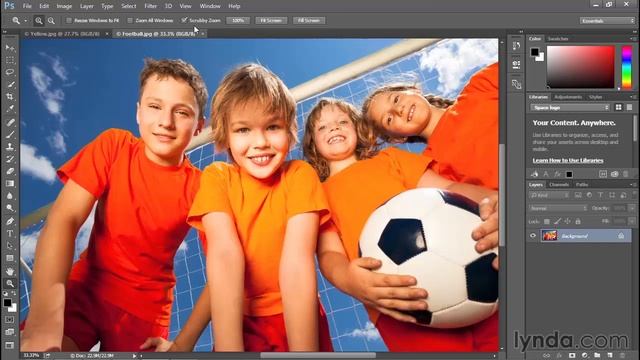The height and width of the screenshot is (360, 640).
Task: Open the layer Kind filter dropdown
Action: [549, 196]
